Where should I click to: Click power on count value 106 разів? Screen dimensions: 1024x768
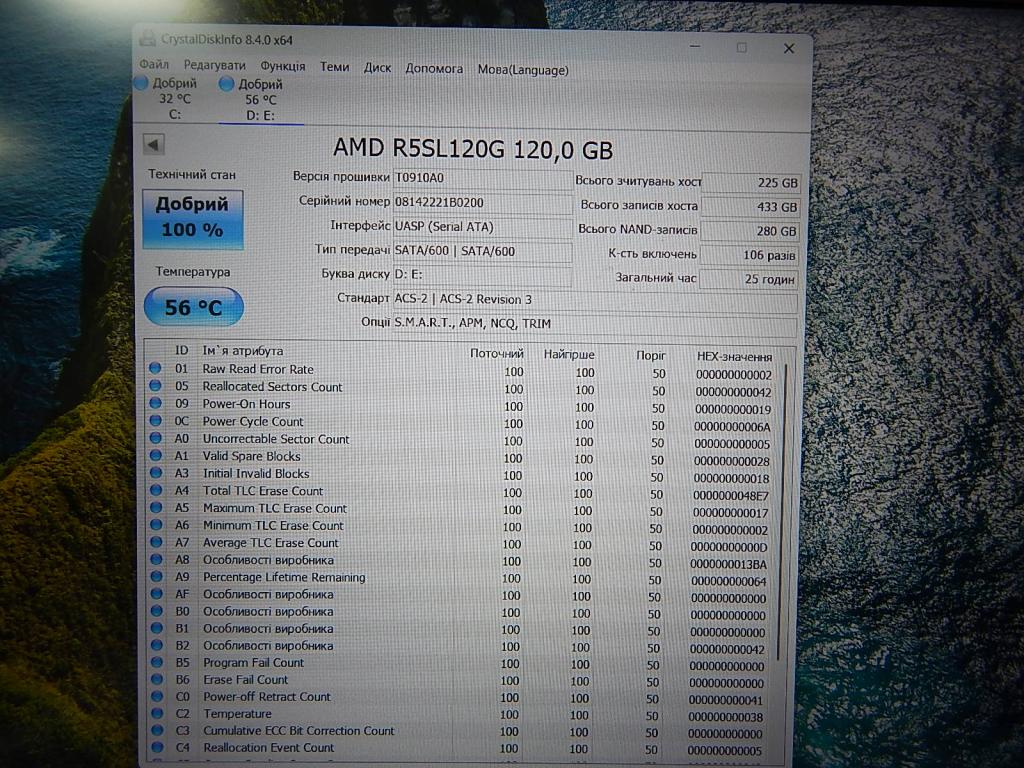pos(749,255)
